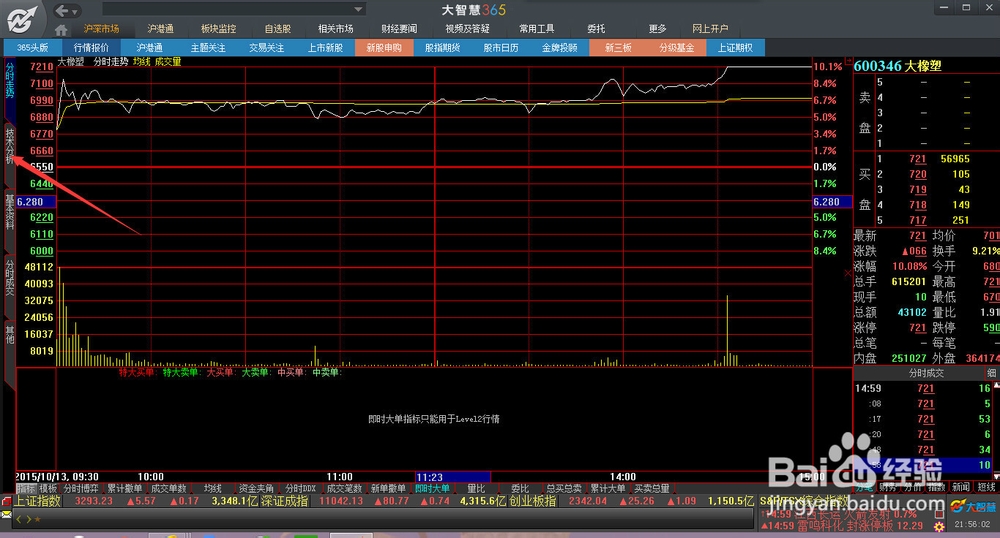Select the 新闻 panel tab

click(960, 487)
